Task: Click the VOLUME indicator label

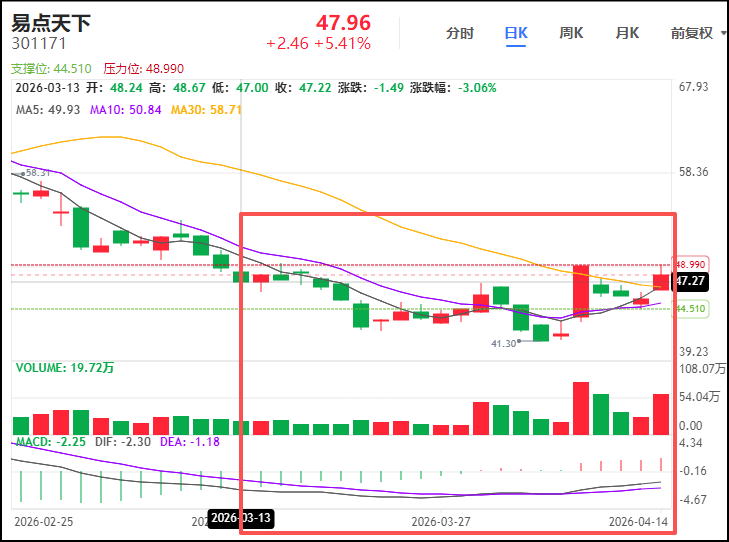Action: pos(65,368)
